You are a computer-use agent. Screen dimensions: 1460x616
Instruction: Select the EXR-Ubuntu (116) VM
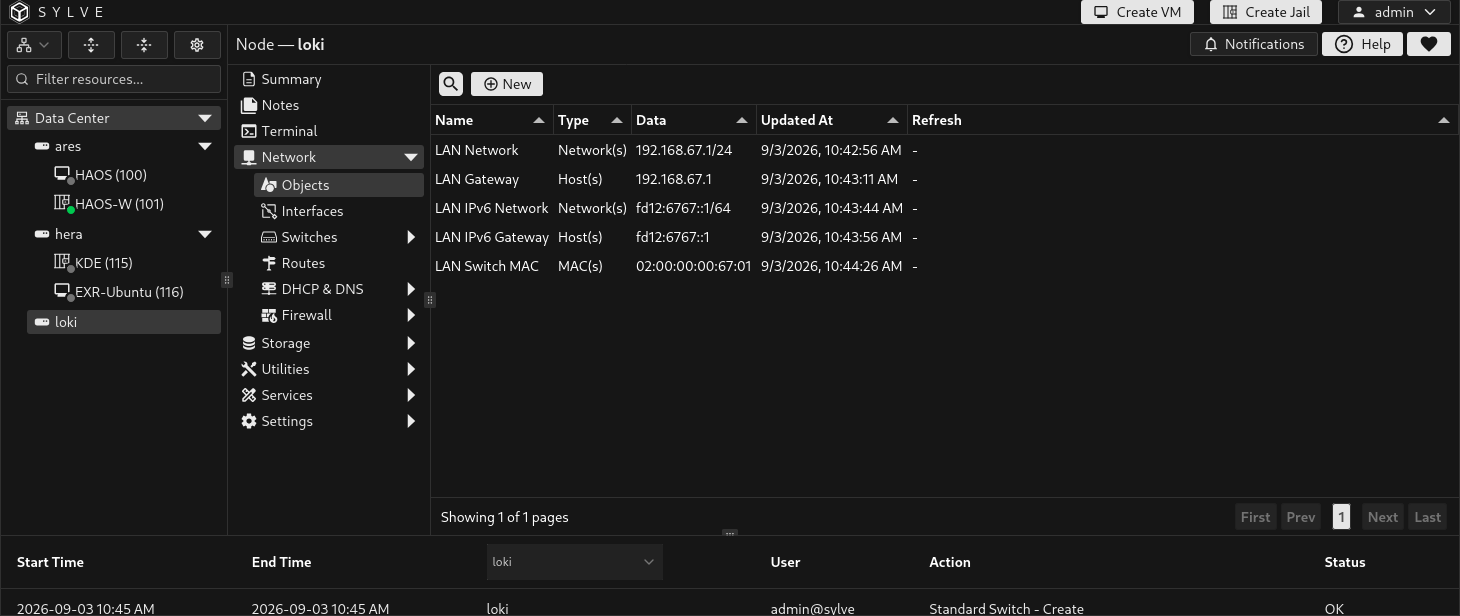[129, 292]
